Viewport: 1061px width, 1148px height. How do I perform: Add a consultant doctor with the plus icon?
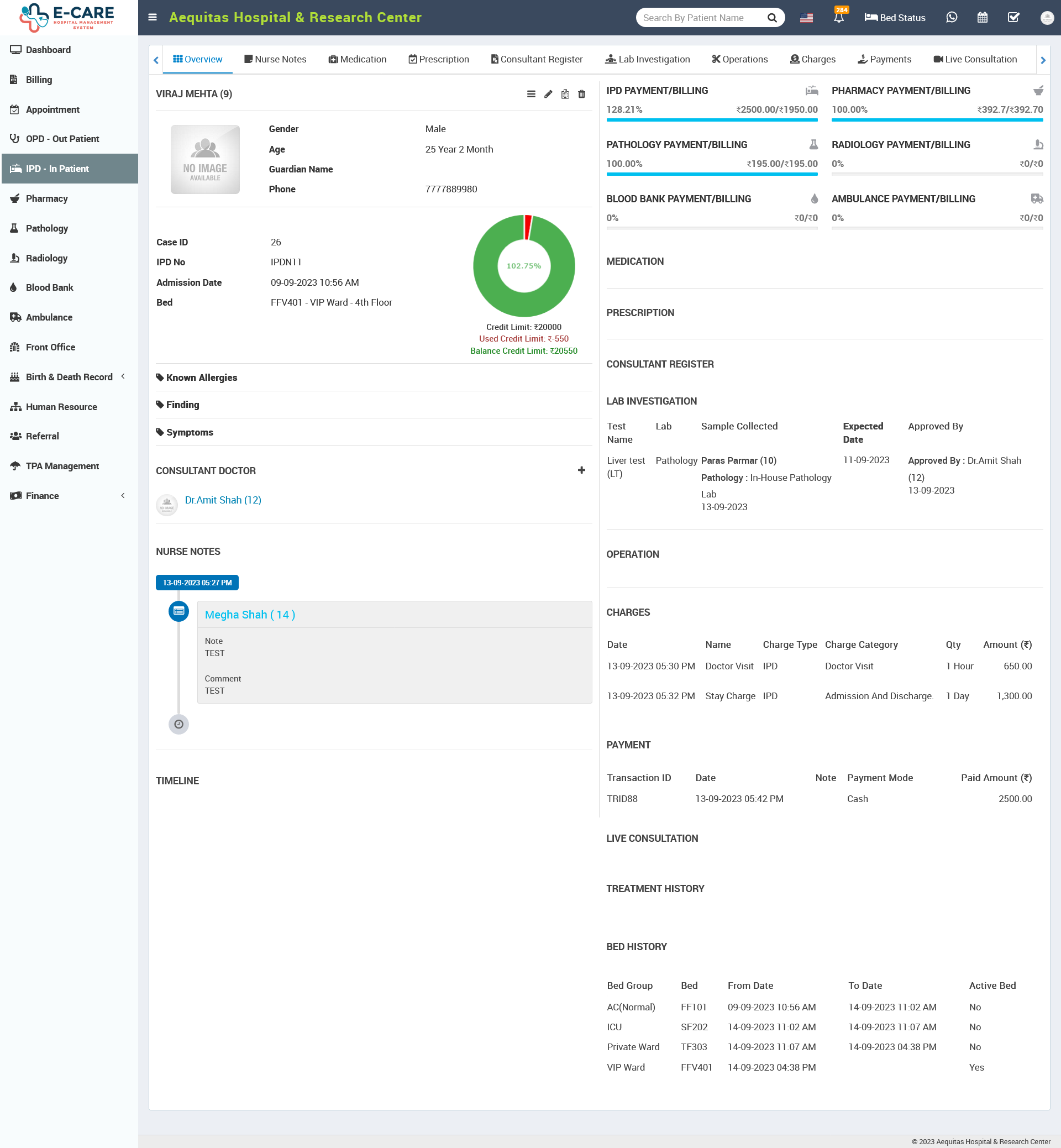pyautogui.click(x=581, y=470)
